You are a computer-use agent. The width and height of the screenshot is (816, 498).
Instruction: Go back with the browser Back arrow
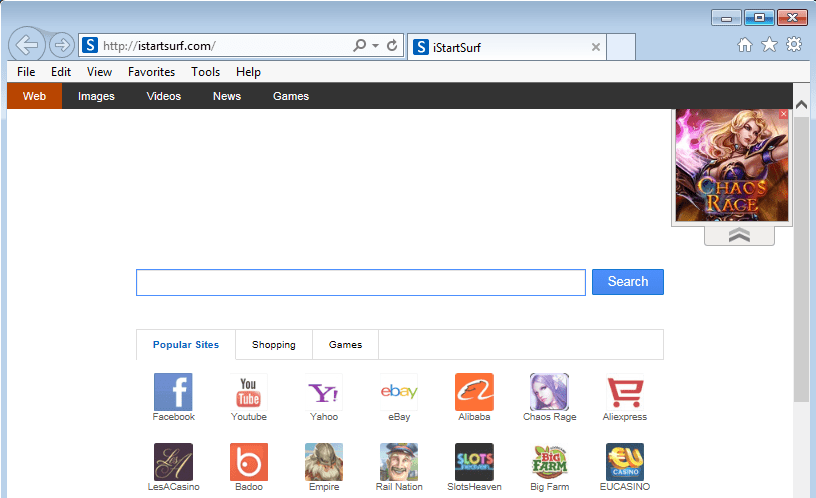pyautogui.click(x=27, y=45)
